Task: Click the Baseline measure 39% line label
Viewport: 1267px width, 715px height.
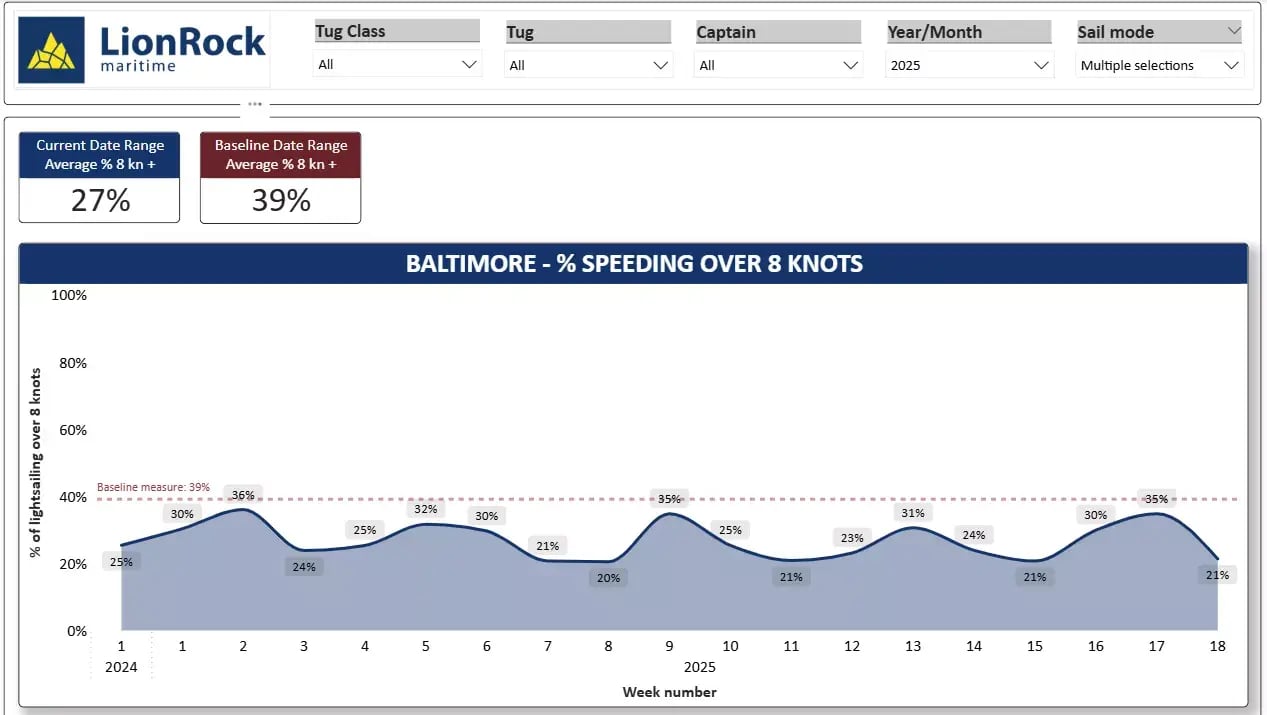Action: pos(153,487)
